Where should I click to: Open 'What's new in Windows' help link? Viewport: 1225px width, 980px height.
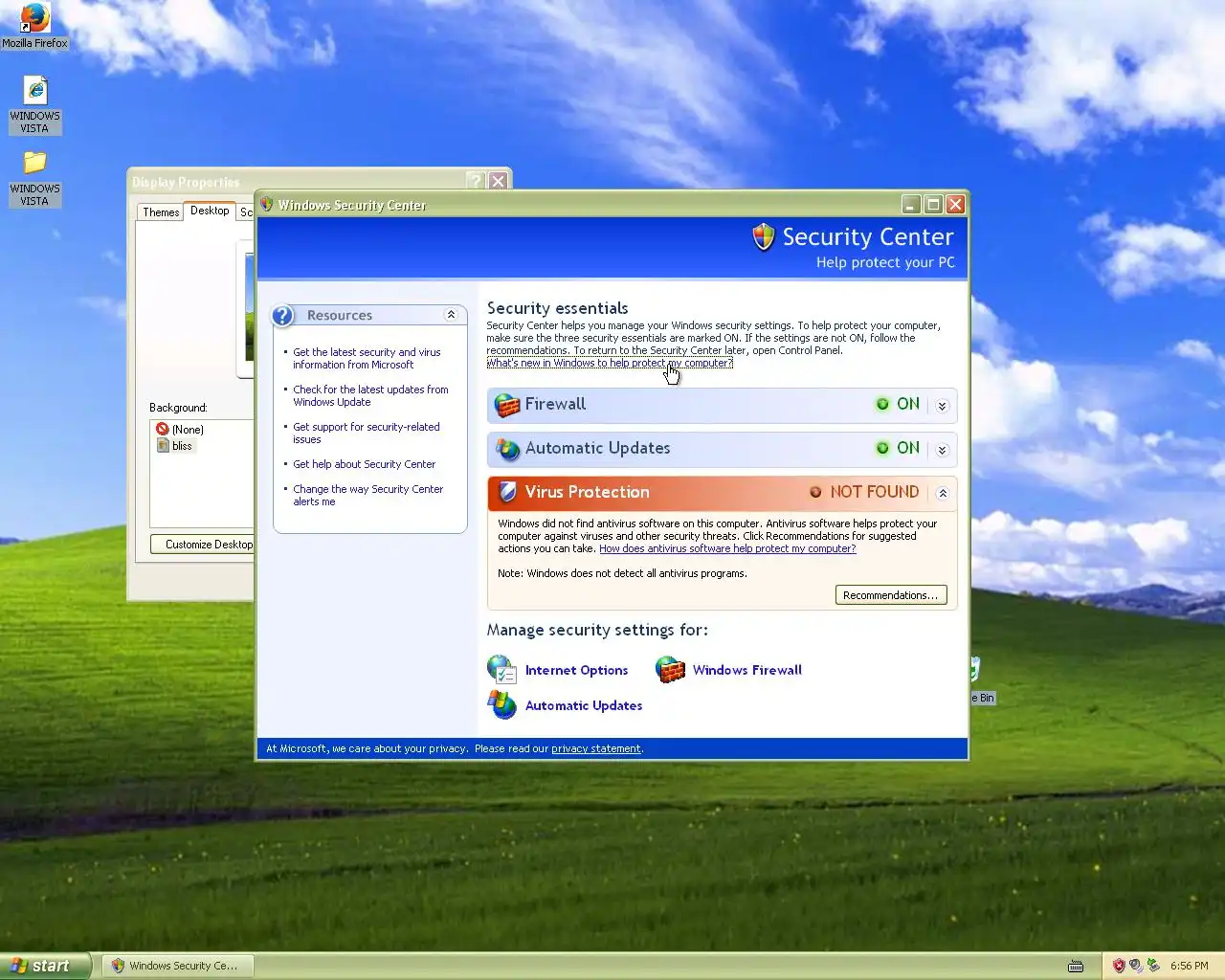click(x=610, y=363)
